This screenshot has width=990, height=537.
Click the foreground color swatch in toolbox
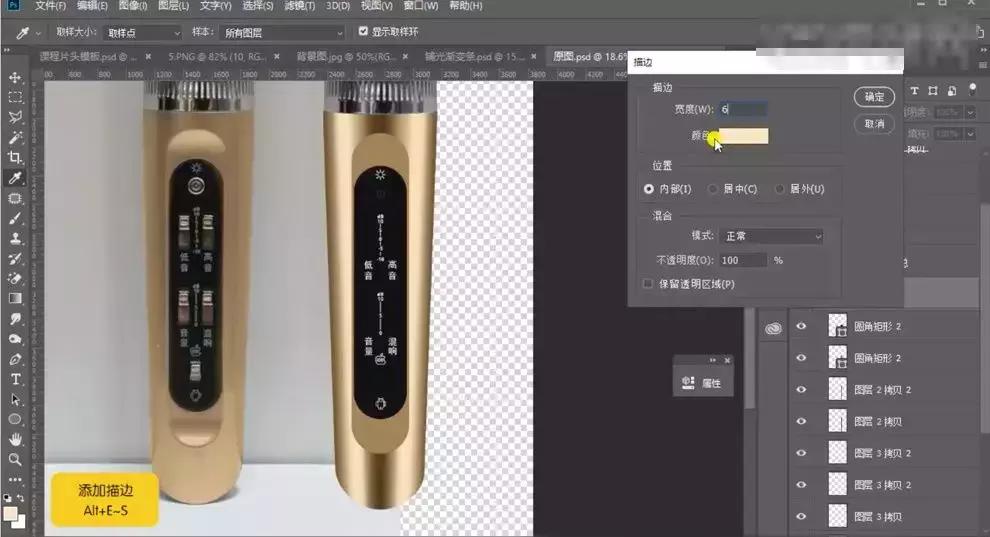click(x=10, y=514)
